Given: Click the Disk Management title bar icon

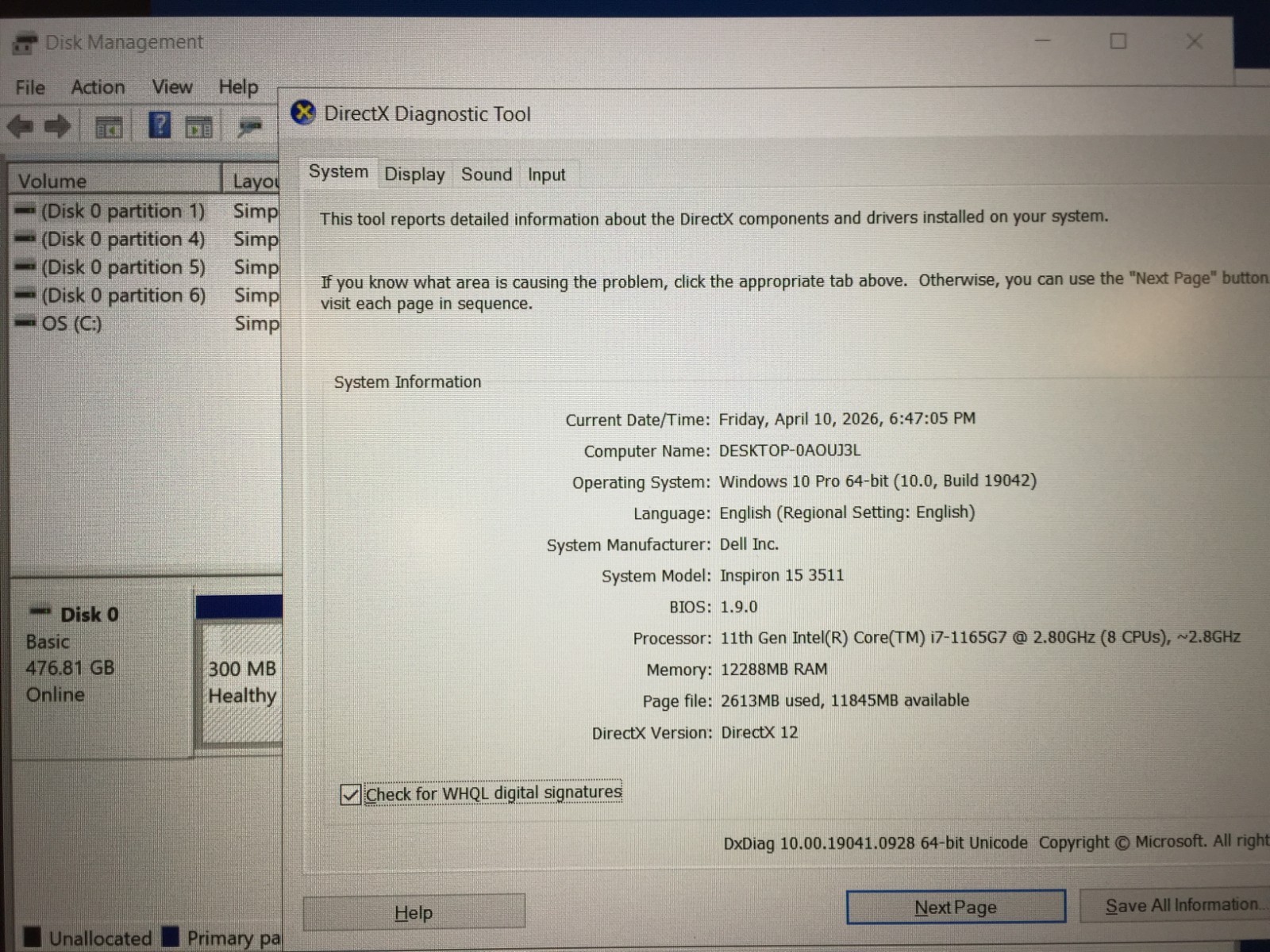Looking at the screenshot, I should tap(25, 42).
